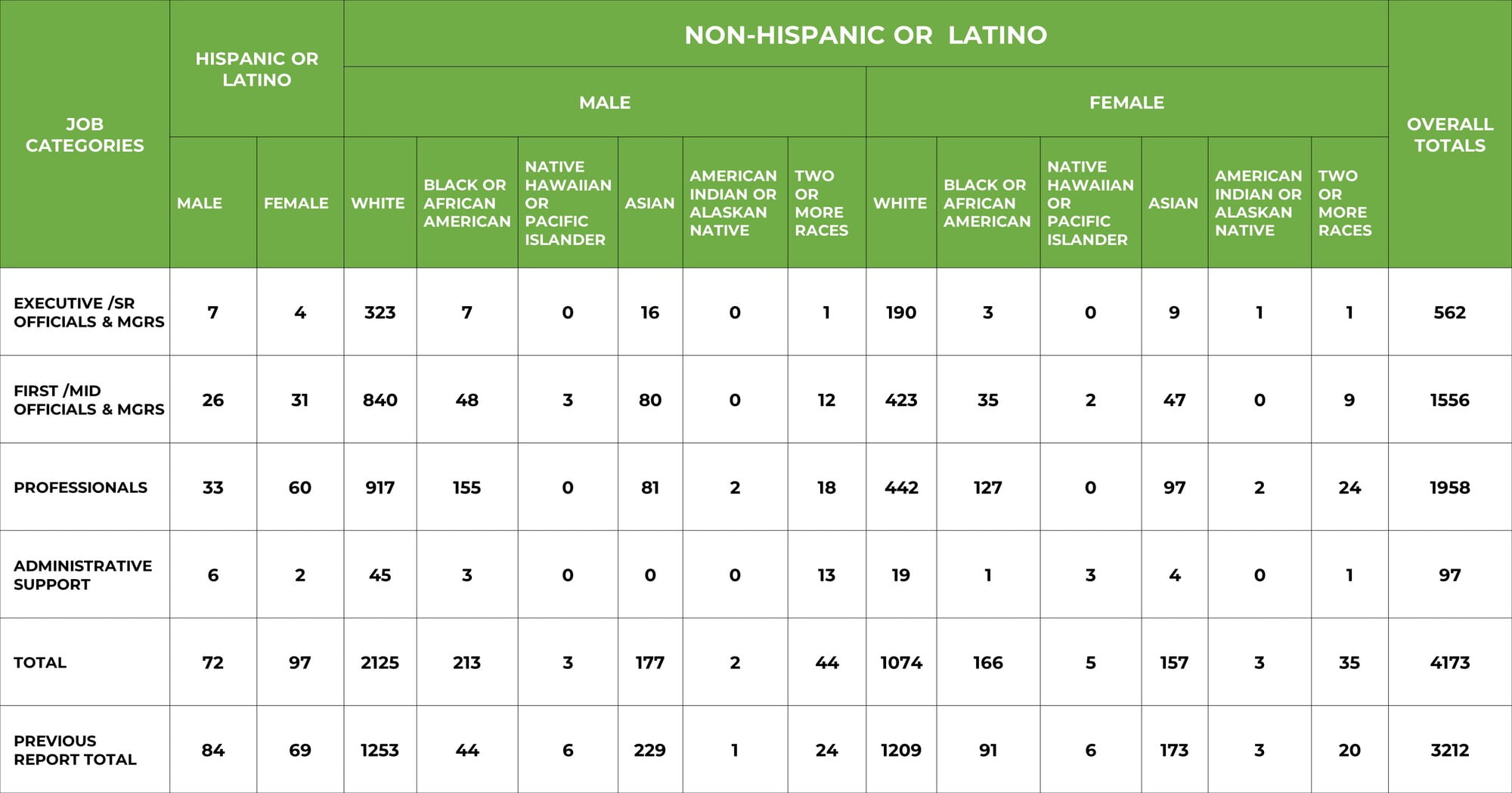
Task: Click the PREVIOUS REPORT TOTAL row label
Action: pyautogui.click(x=75, y=750)
